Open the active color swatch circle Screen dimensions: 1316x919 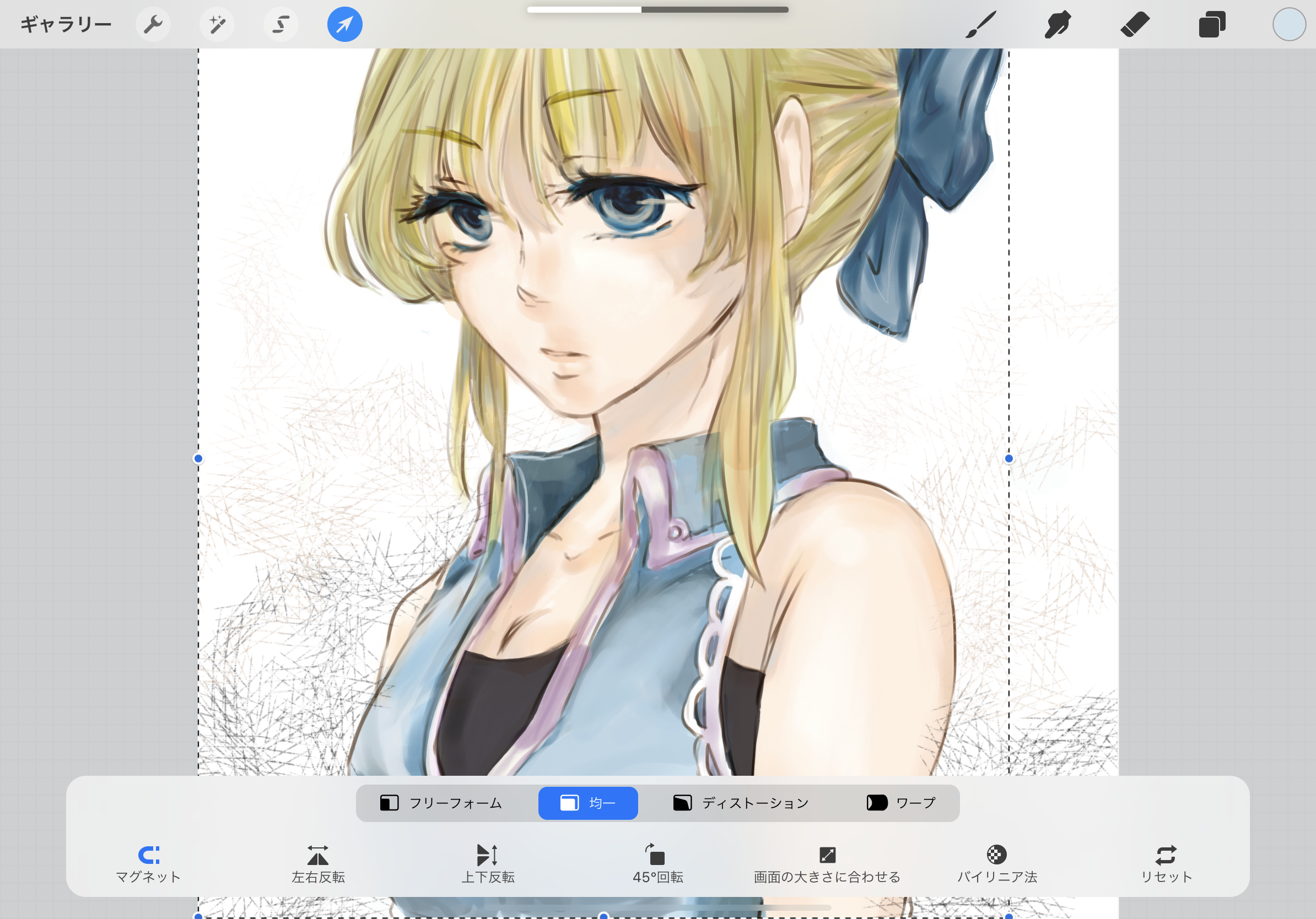point(1289,24)
